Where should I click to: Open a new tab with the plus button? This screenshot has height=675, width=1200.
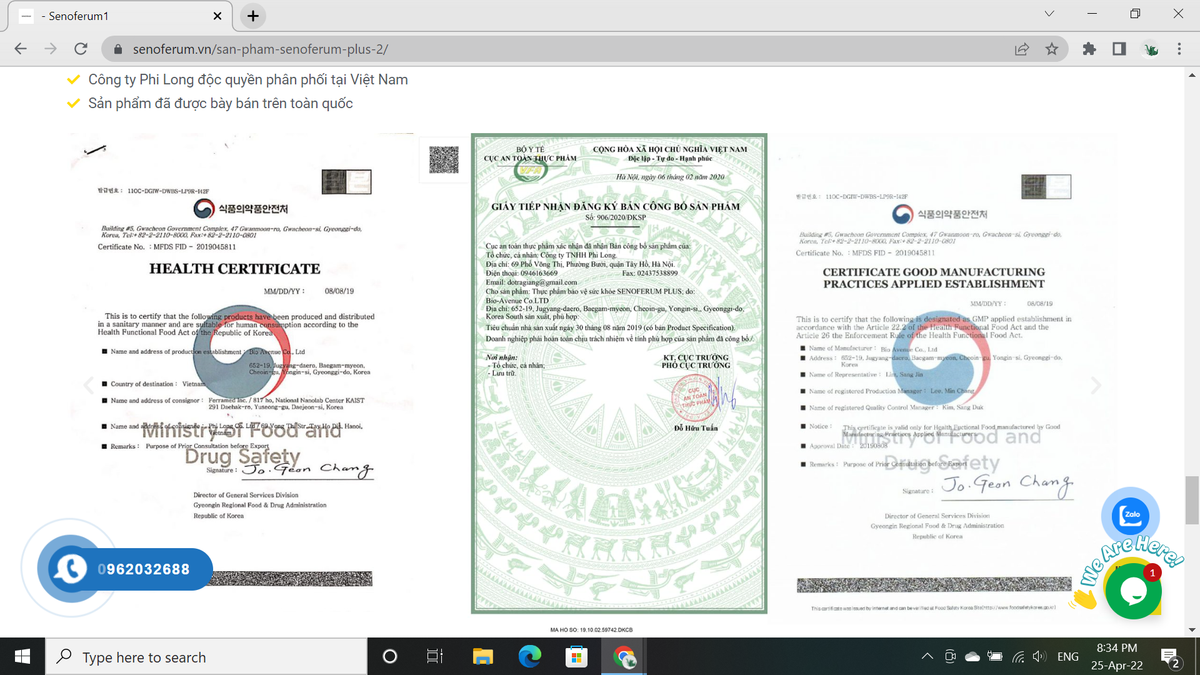(x=253, y=16)
